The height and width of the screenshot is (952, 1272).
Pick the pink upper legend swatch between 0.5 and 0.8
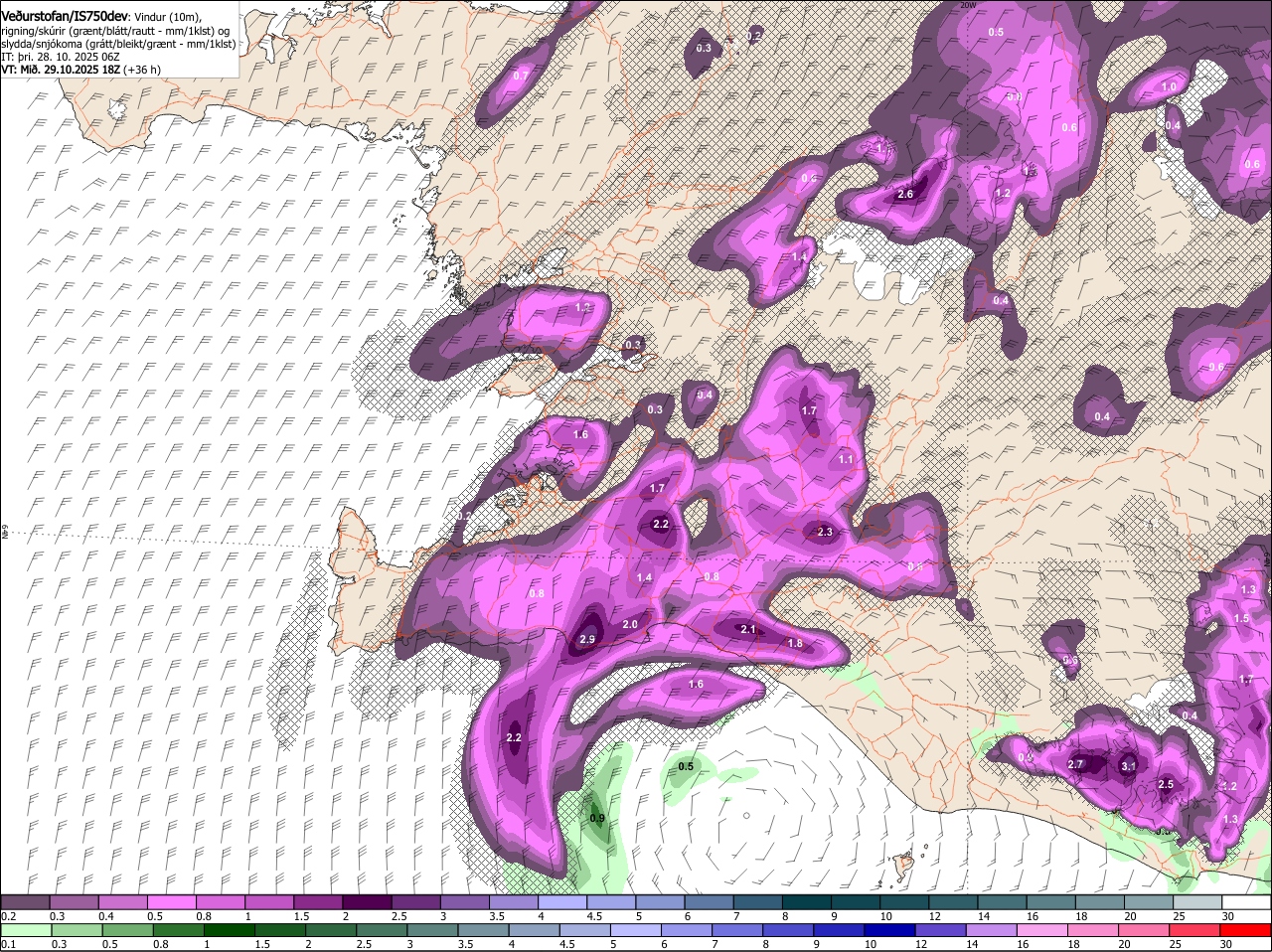(x=173, y=902)
